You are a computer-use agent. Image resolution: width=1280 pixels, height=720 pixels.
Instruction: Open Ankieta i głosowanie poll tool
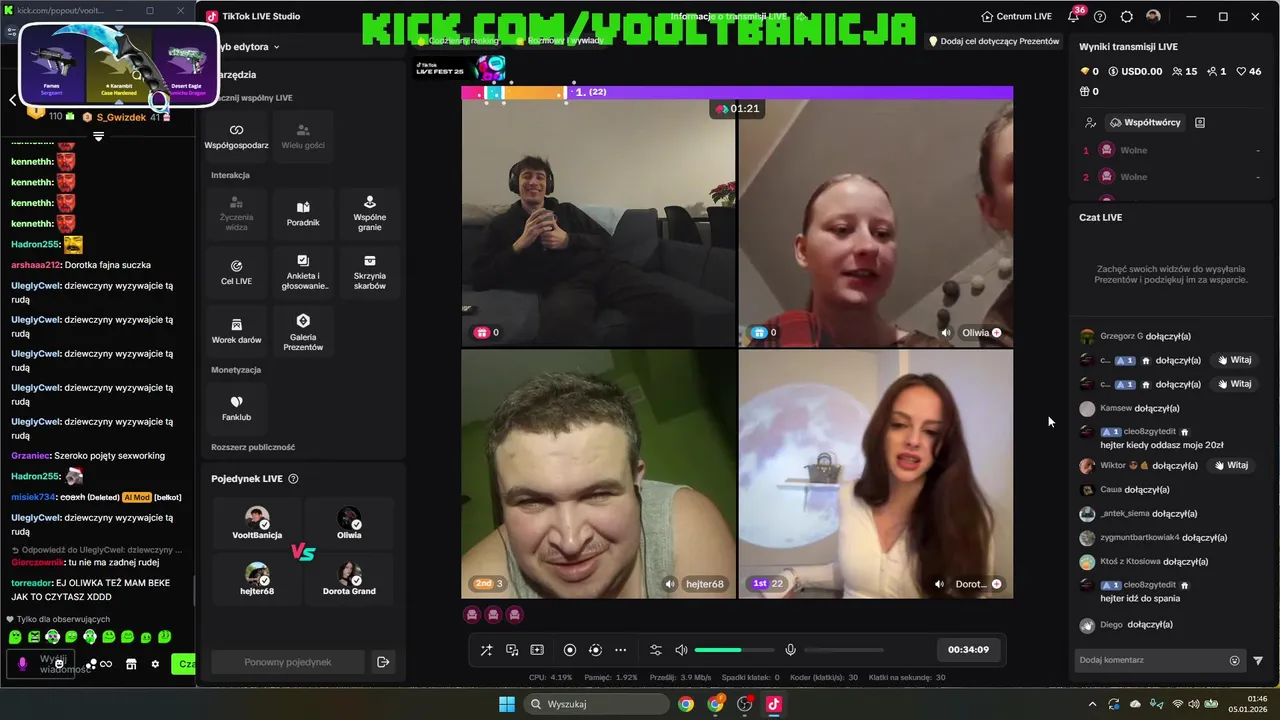click(x=303, y=272)
